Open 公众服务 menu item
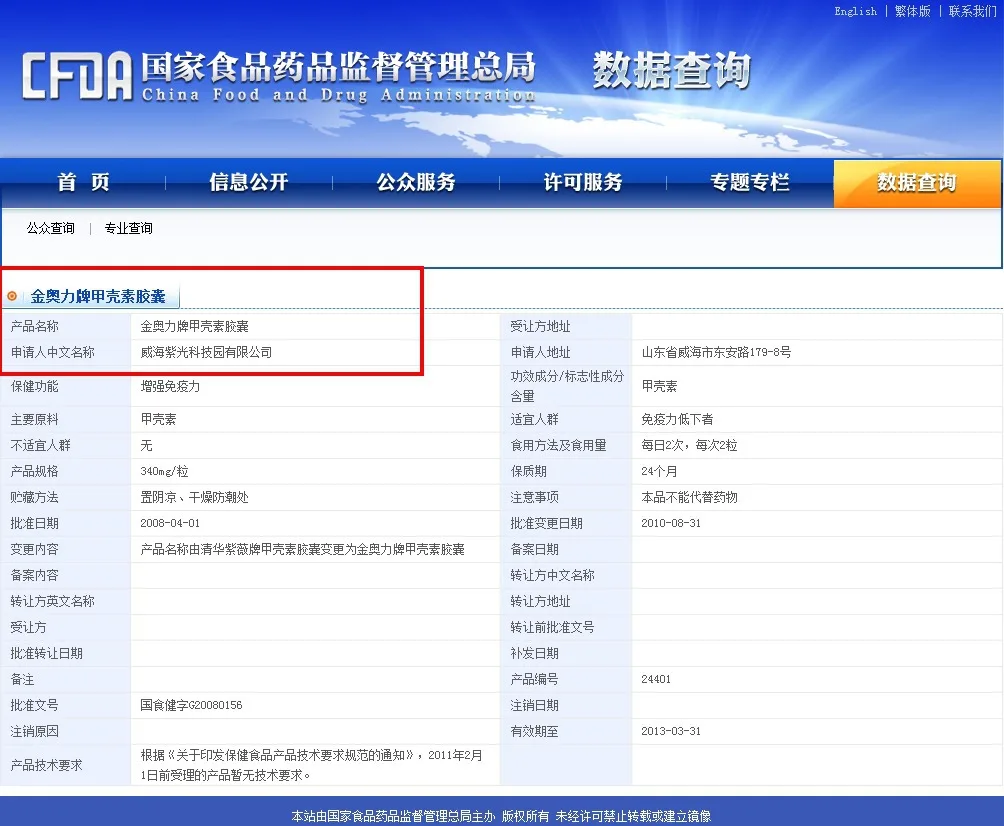Screen dimensions: 1004x826 [416, 182]
